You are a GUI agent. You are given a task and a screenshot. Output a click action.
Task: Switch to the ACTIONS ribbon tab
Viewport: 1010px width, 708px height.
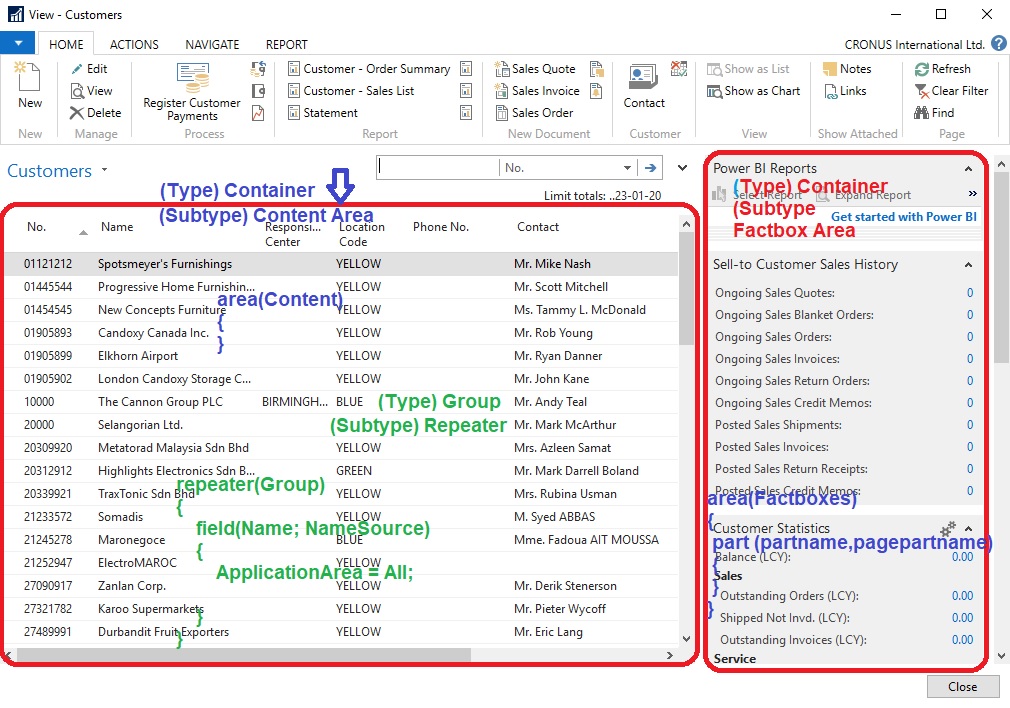(x=134, y=45)
